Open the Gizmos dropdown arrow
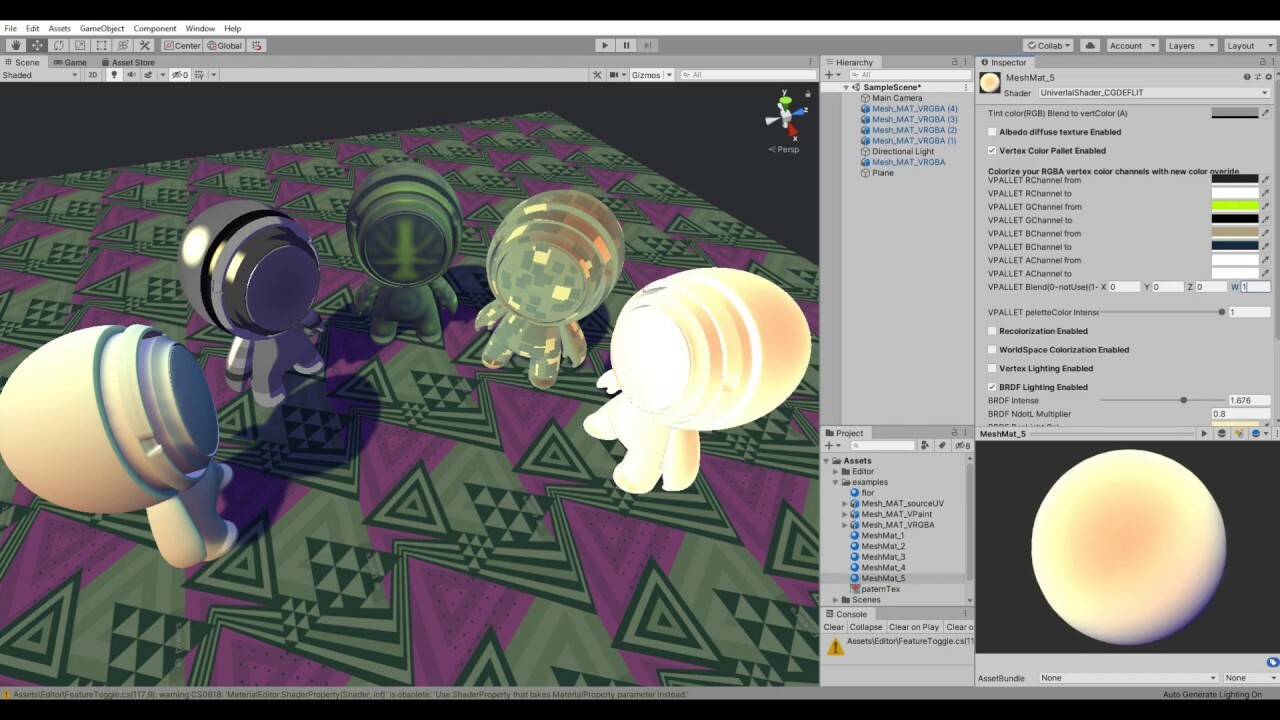The height and width of the screenshot is (720, 1280). [669, 75]
